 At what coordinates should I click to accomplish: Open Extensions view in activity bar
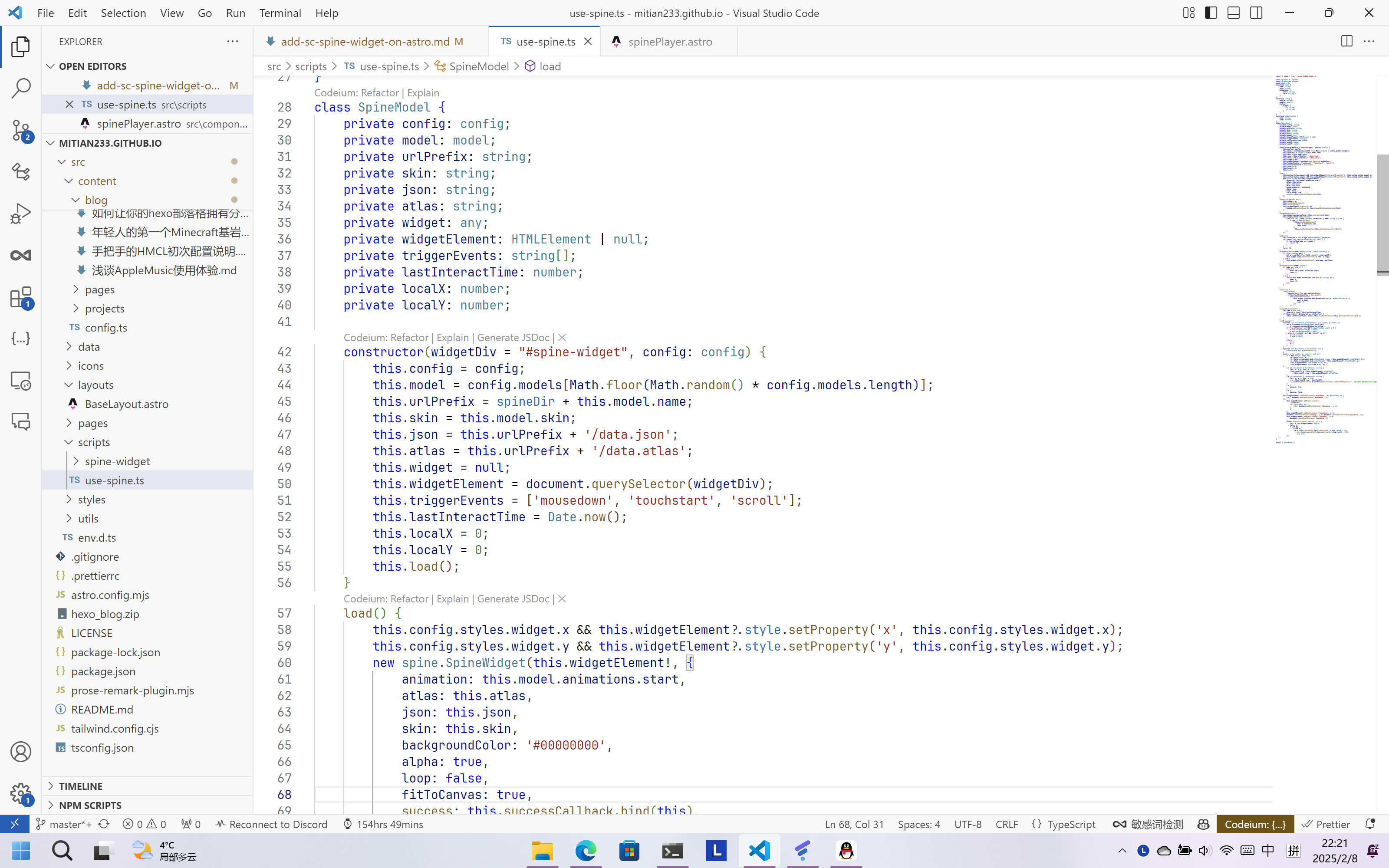[x=21, y=297]
